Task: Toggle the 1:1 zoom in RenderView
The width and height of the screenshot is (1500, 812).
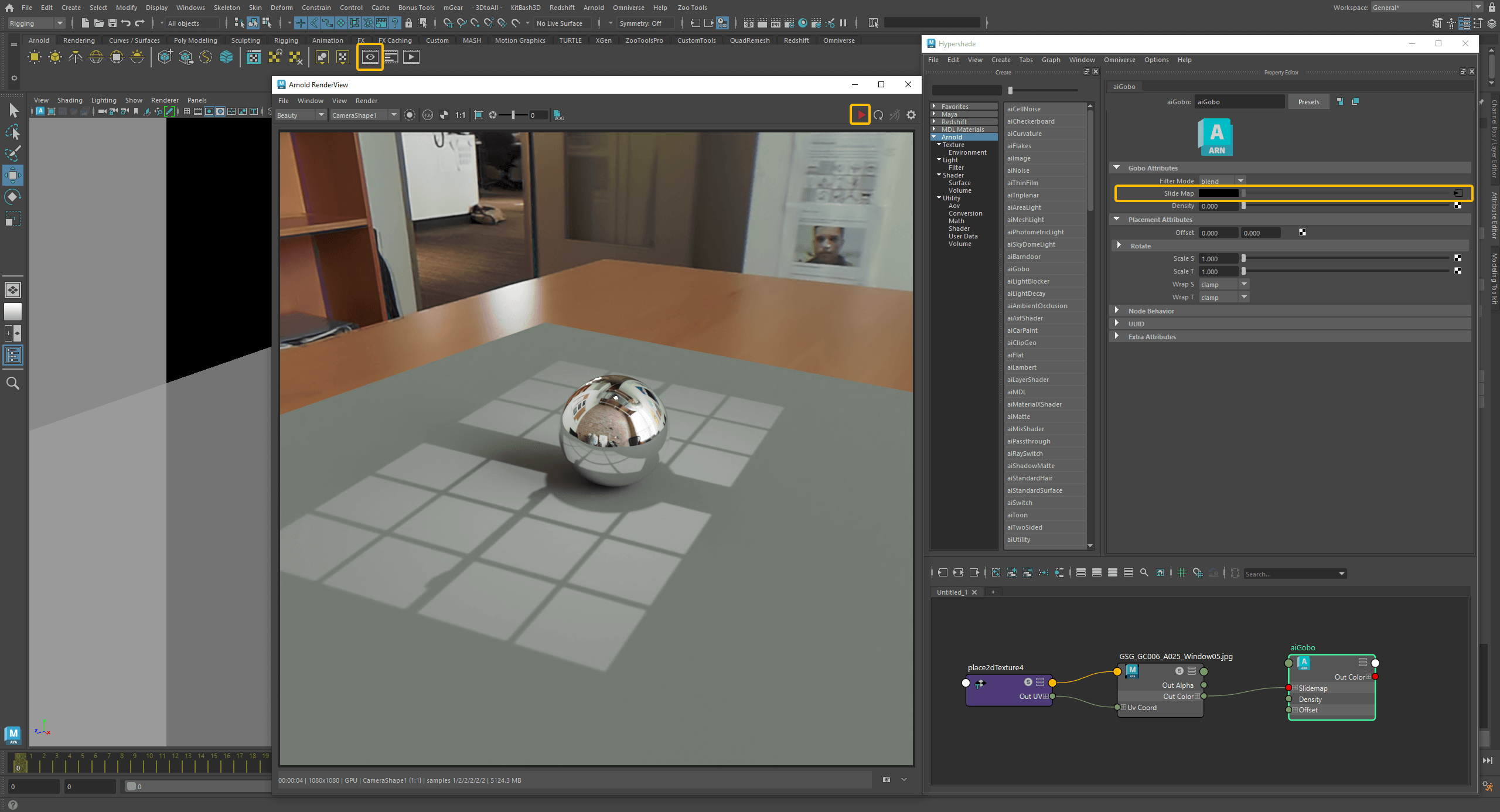Action: (x=461, y=115)
